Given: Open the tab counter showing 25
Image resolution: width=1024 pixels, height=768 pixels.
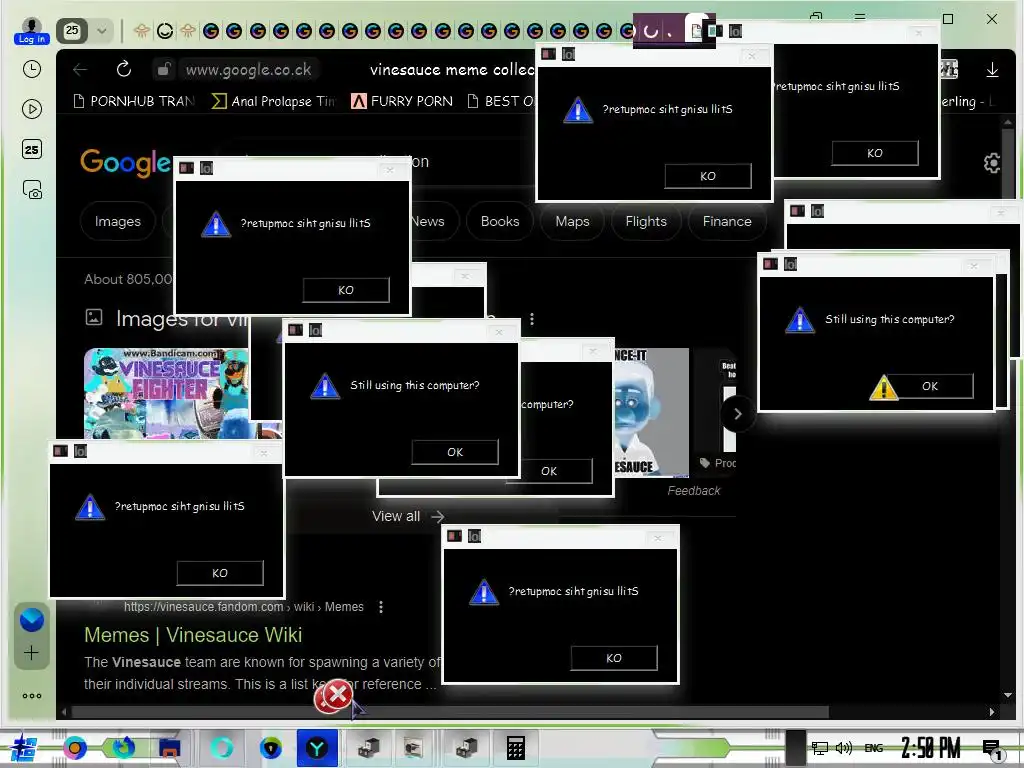Looking at the screenshot, I should [x=72, y=31].
